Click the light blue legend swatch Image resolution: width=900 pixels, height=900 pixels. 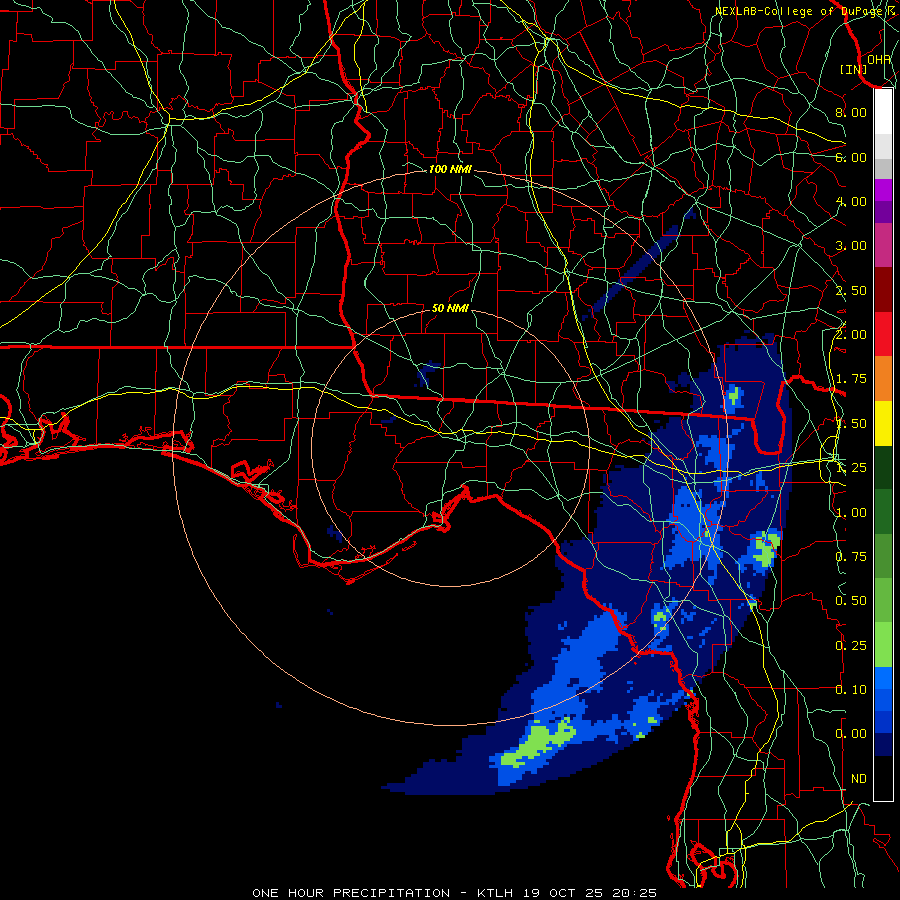click(883, 678)
